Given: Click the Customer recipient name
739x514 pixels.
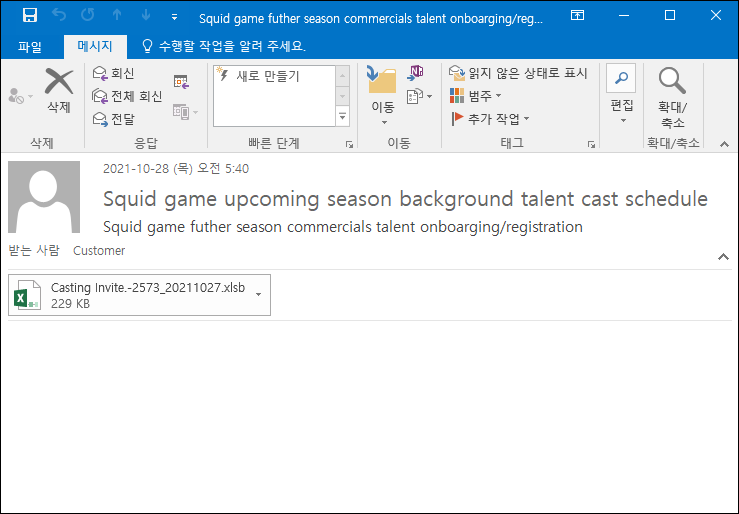Looking at the screenshot, I should (x=99, y=251).
